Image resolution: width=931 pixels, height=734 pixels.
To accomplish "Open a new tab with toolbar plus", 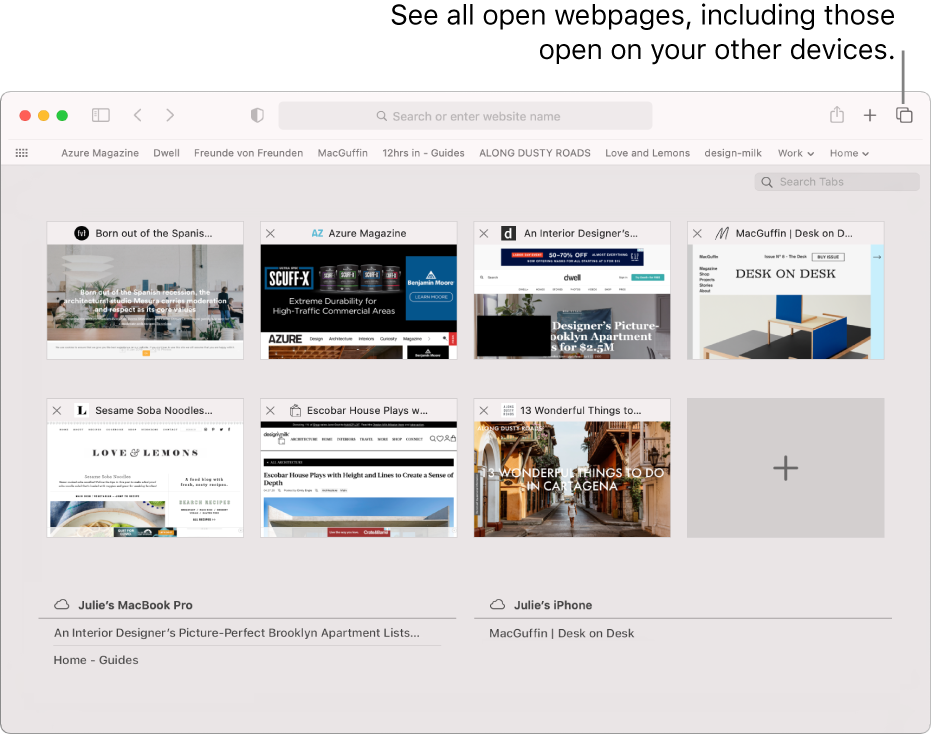I will pyautogui.click(x=869, y=115).
